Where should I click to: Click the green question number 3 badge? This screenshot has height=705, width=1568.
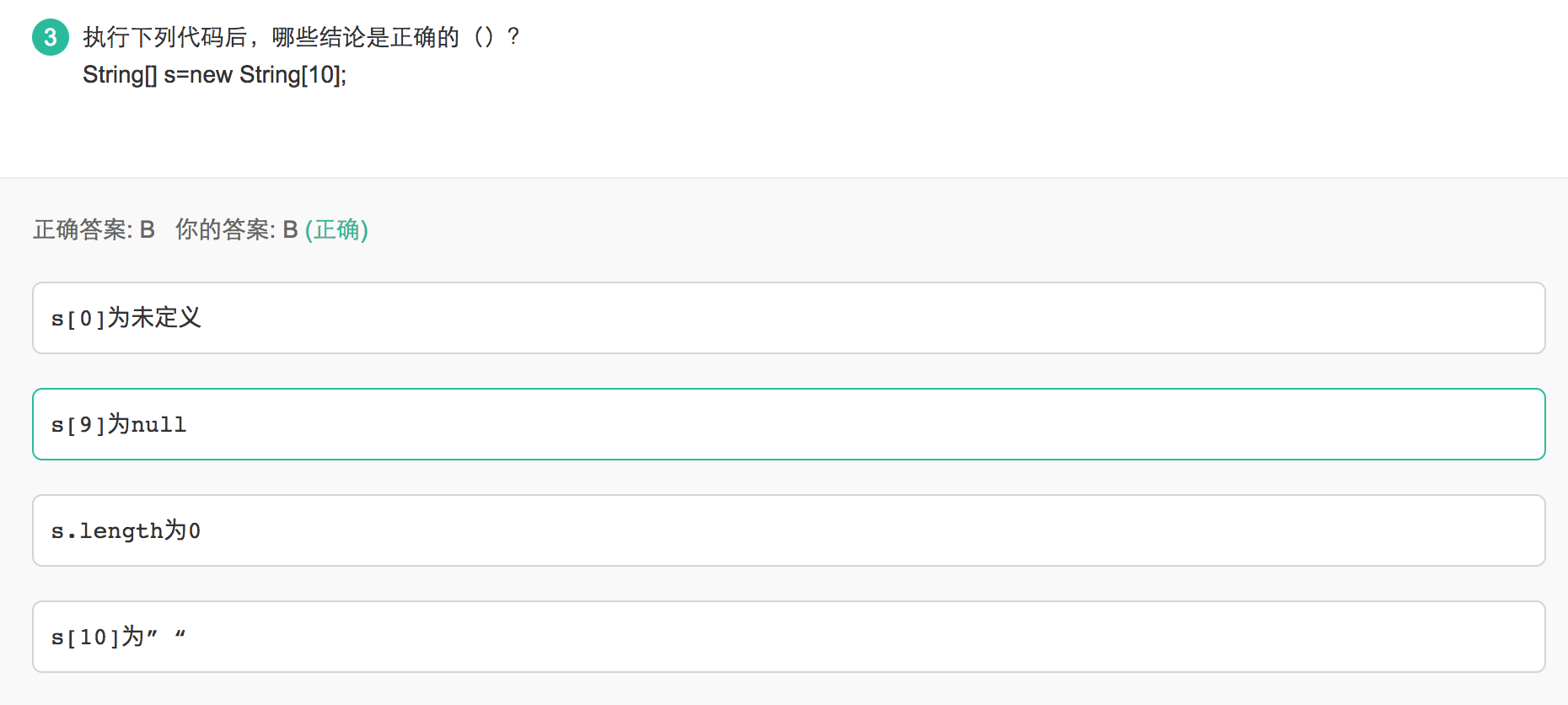click(51, 37)
